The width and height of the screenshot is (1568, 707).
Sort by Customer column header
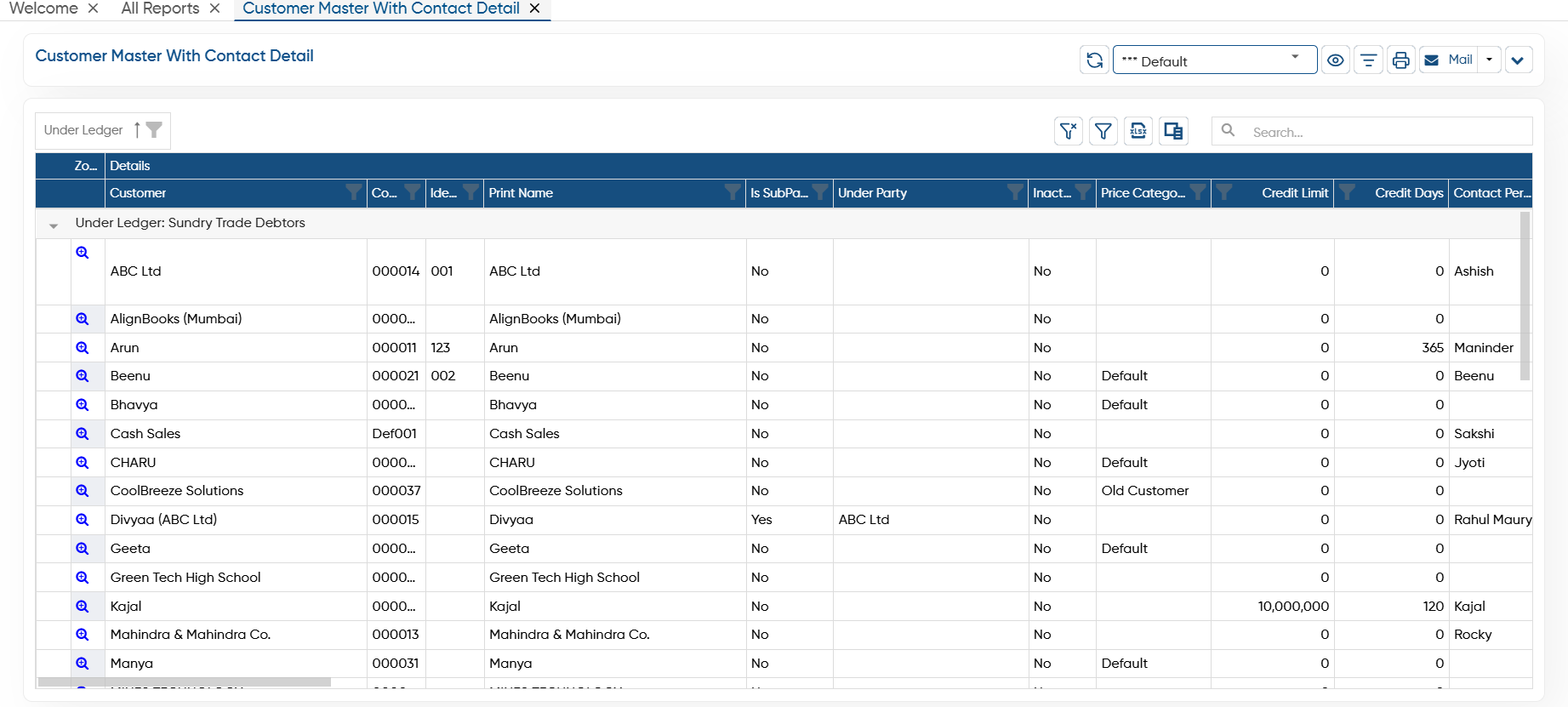[138, 193]
